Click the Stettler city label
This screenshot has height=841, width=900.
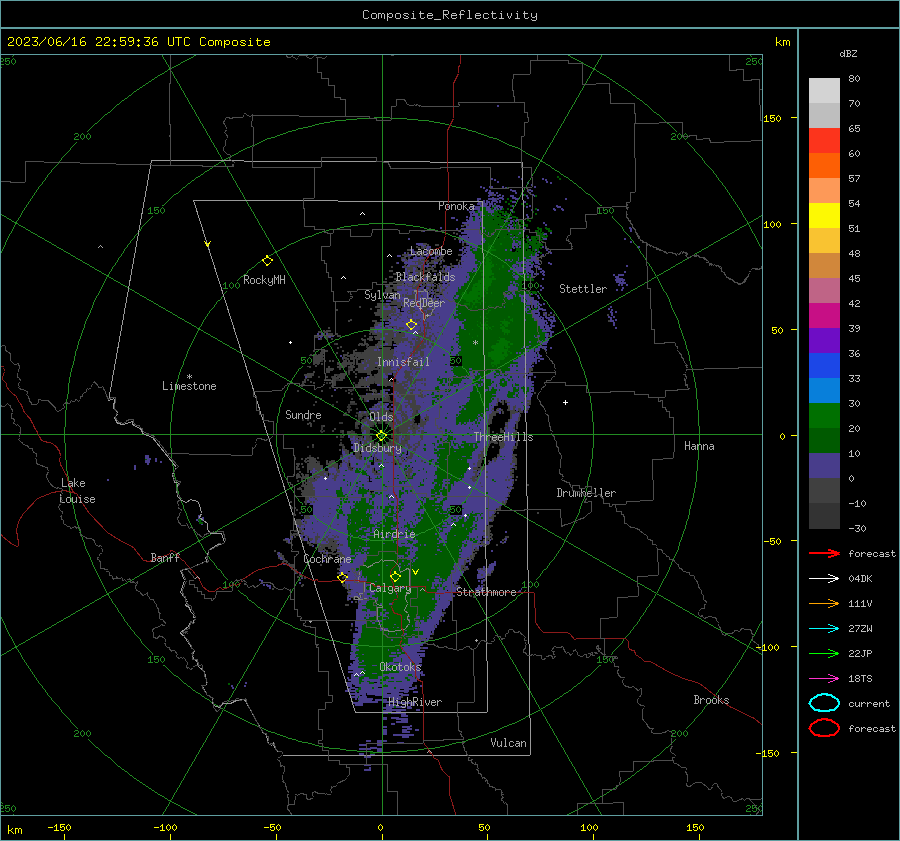[x=583, y=289]
